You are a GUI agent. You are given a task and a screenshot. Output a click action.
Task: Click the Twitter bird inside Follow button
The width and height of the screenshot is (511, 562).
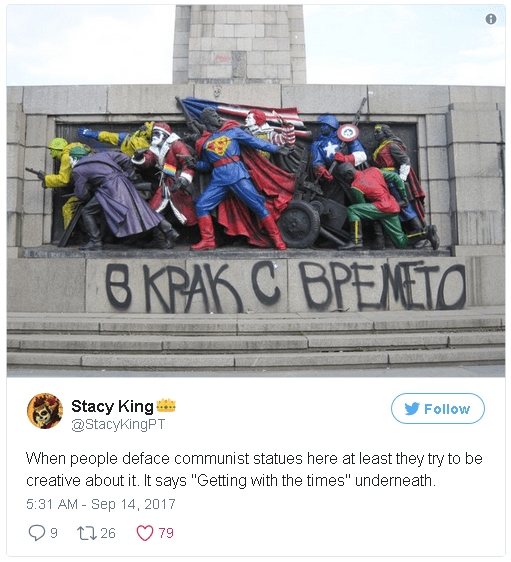tap(412, 409)
